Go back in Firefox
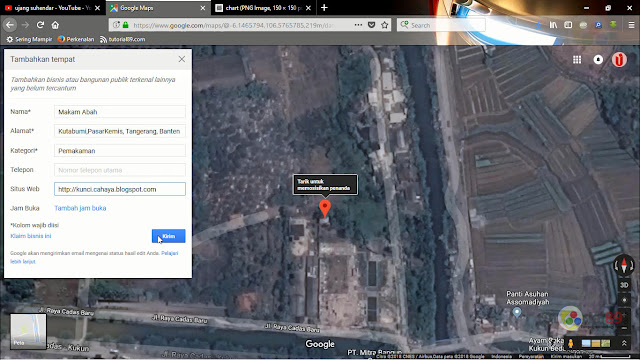Viewport: 640px width, 360px height. coord(10,25)
